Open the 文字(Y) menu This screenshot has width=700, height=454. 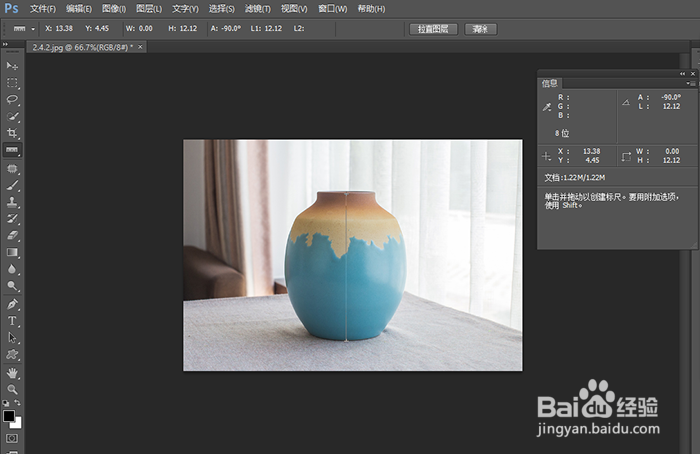coord(185,8)
